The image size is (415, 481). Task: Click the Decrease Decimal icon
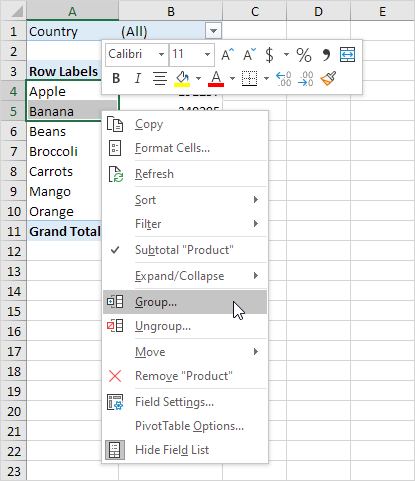tap(306, 79)
